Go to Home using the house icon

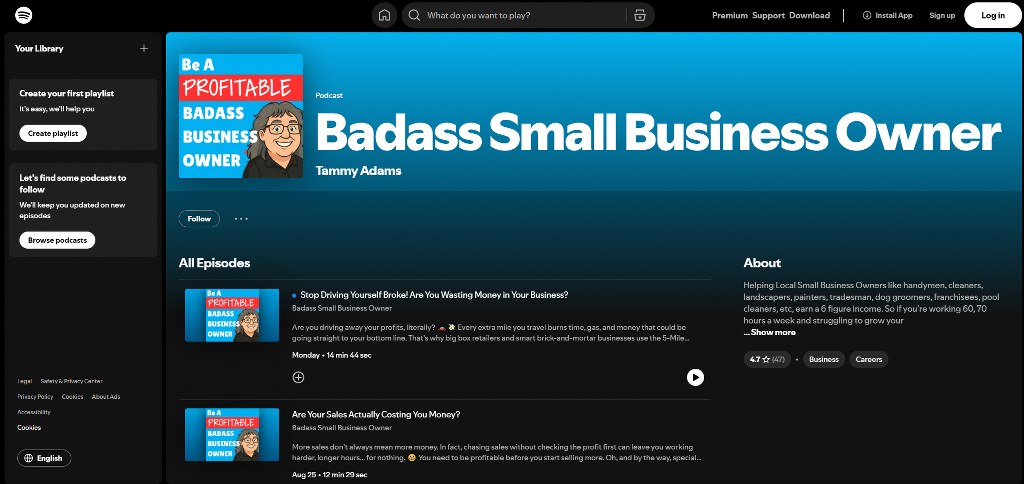pyautogui.click(x=384, y=15)
